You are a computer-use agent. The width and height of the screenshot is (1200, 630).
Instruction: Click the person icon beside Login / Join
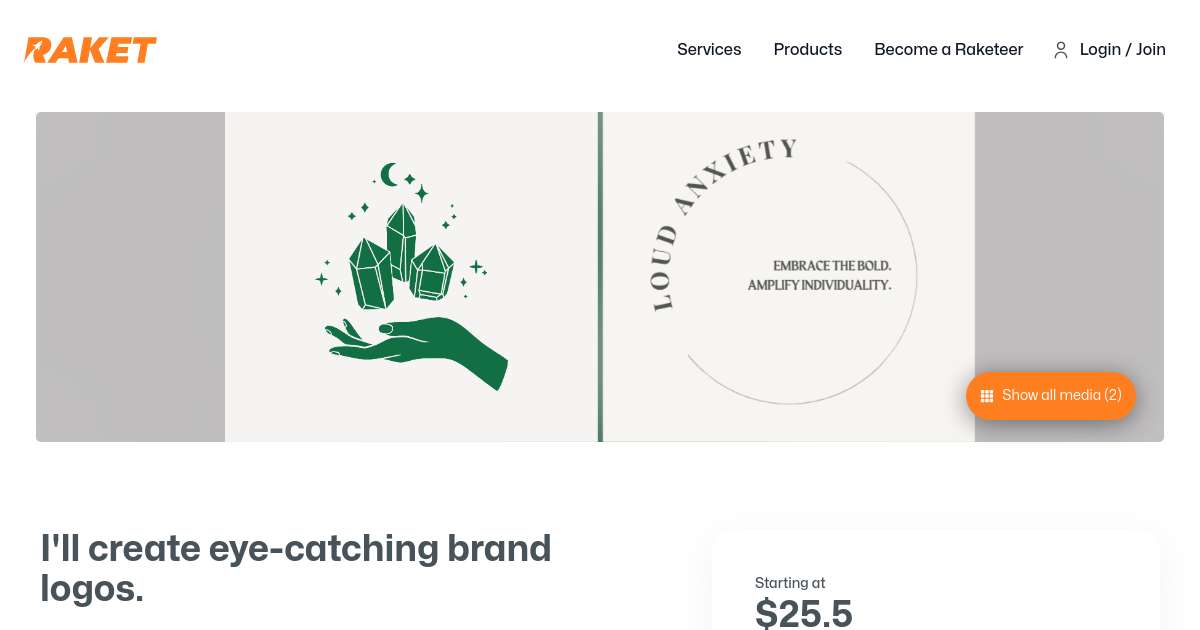coord(1061,50)
